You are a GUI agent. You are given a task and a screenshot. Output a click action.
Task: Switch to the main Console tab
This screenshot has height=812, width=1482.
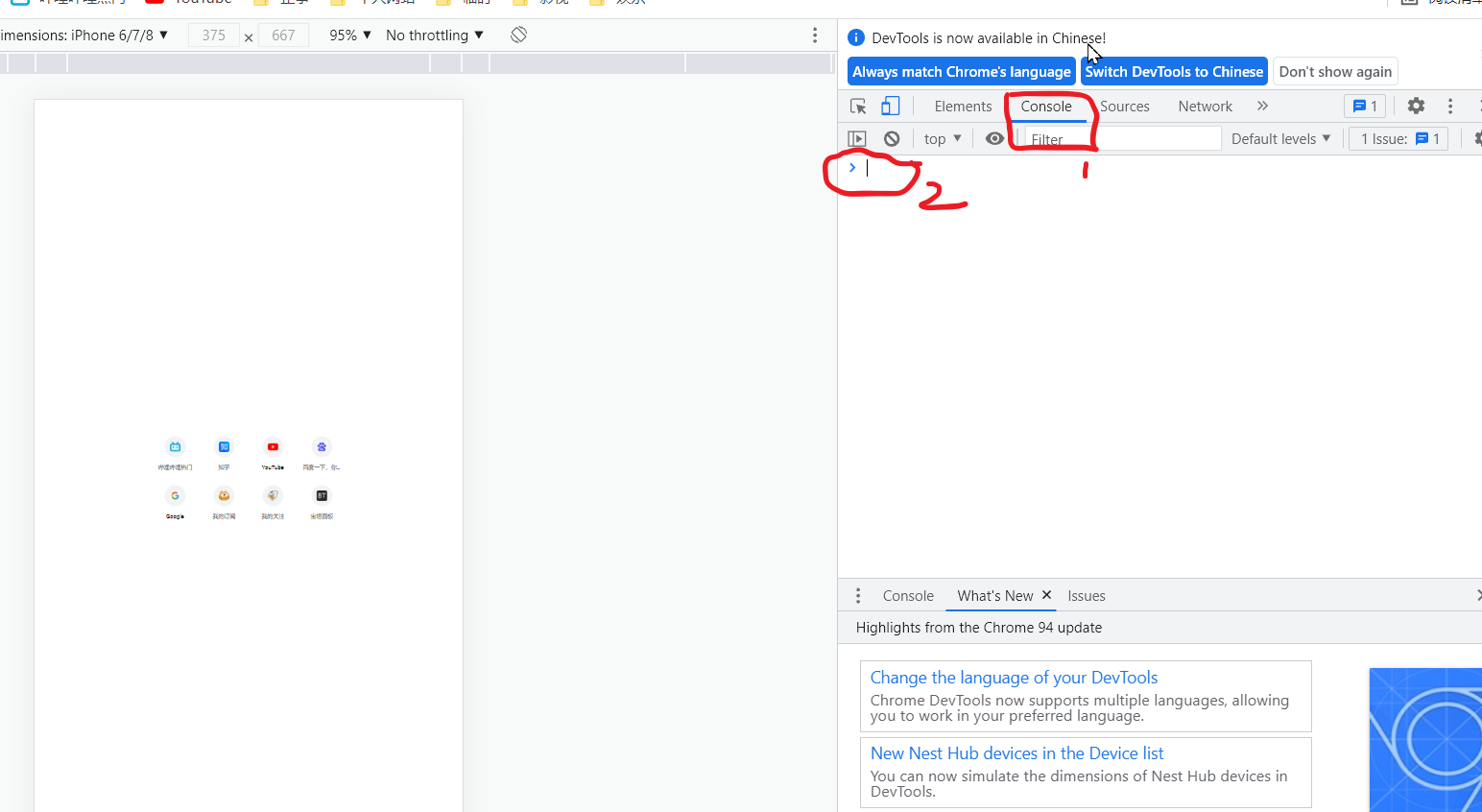(1046, 107)
